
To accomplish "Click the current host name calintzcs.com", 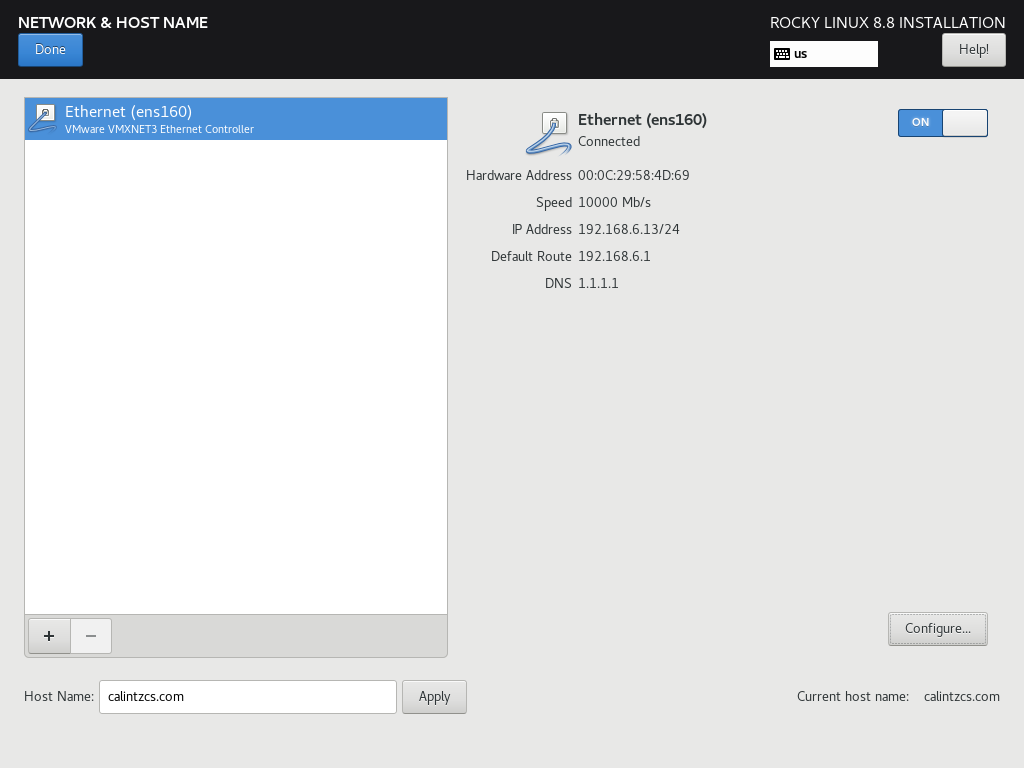I will pyautogui.click(x=961, y=696).
